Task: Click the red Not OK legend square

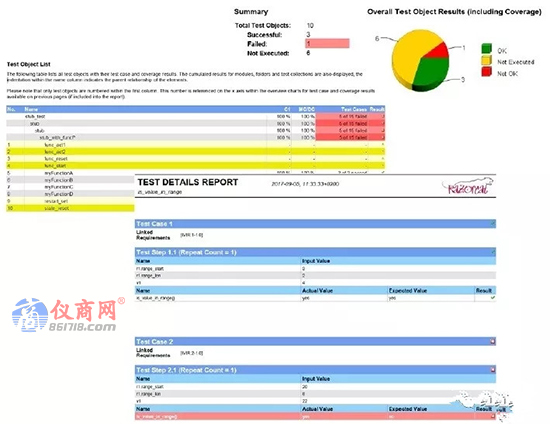Action: tap(486, 72)
